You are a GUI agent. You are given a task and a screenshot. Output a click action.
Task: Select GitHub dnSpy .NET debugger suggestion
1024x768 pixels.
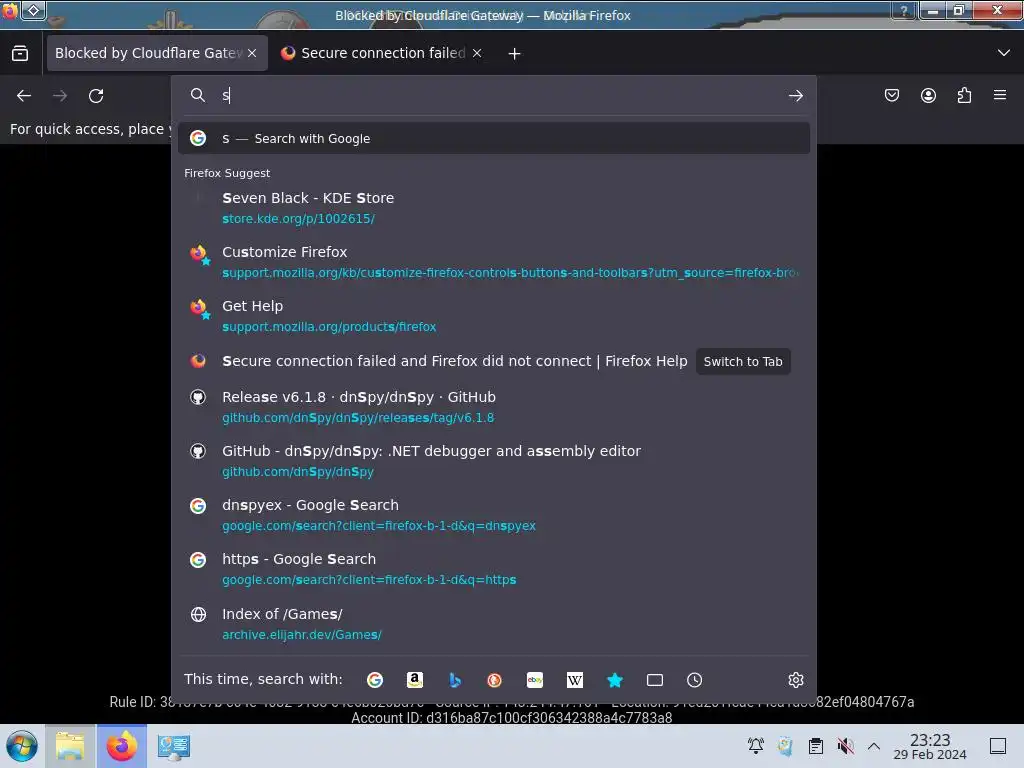coord(494,461)
